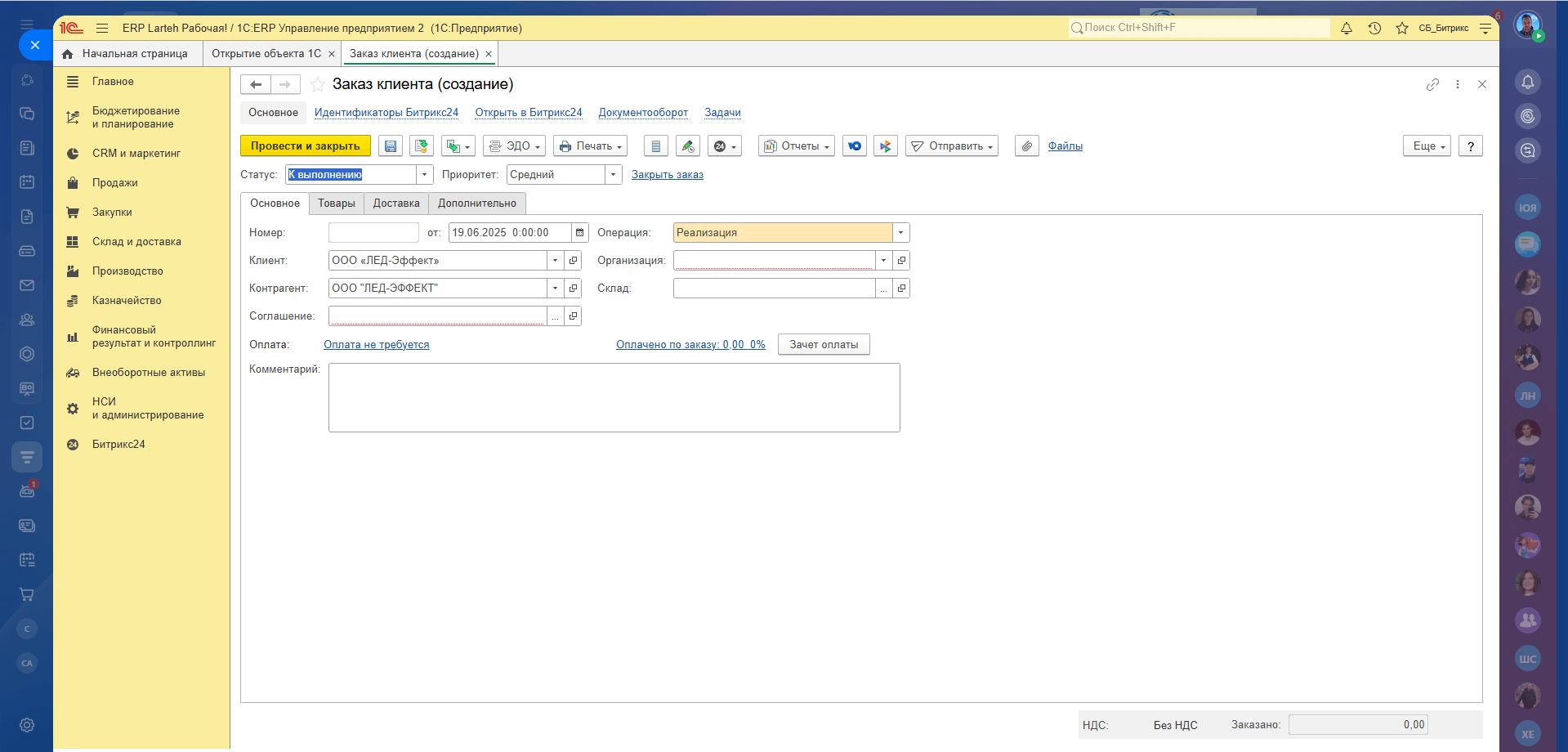This screenshot has height=752, width=1568.
Task: Open the notifications bell in 1C header
Action: click(1347, 29)
